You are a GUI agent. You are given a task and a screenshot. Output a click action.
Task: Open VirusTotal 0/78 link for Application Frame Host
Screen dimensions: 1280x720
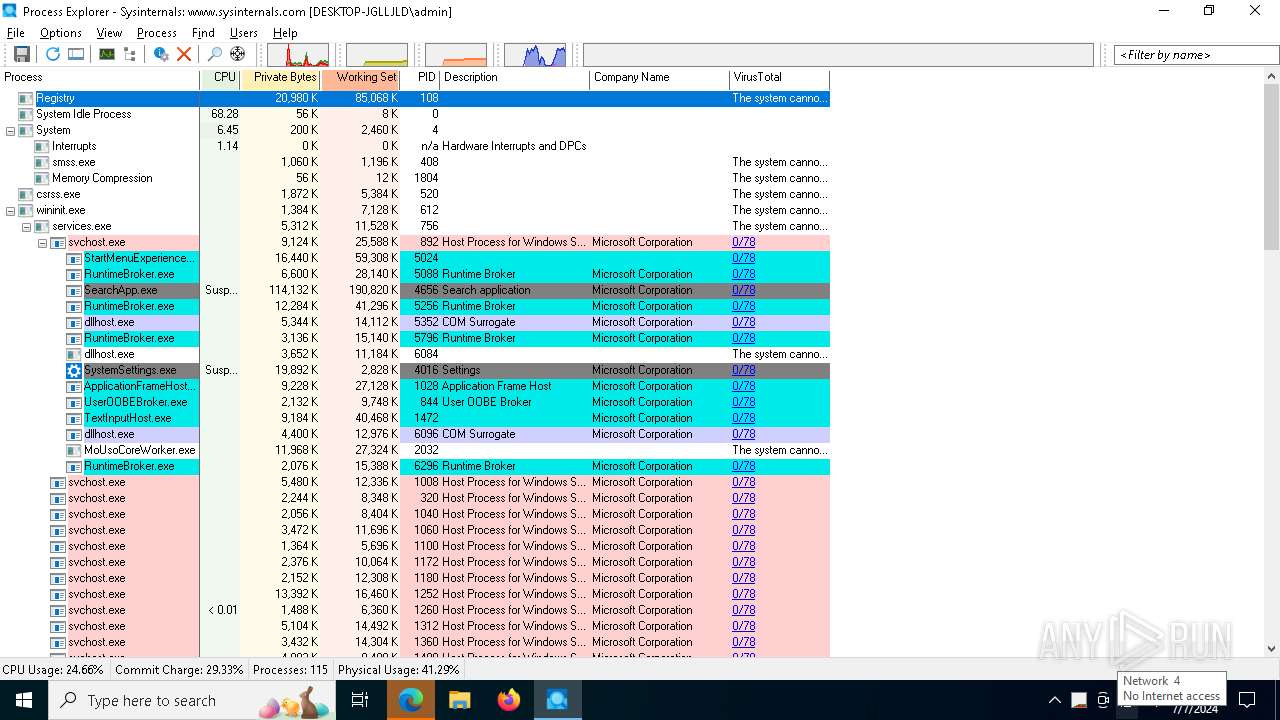tap(743, 386)
